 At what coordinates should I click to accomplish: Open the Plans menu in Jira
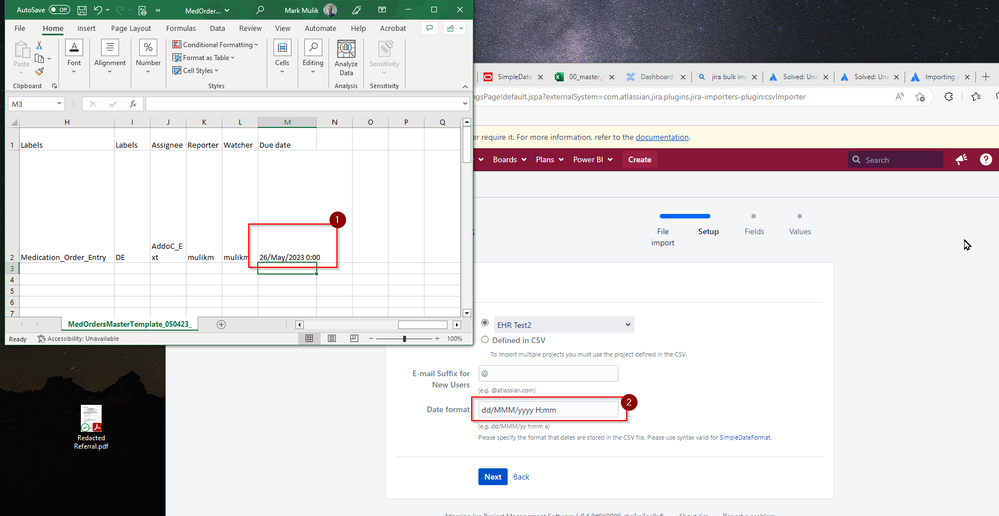pos(549,160)
